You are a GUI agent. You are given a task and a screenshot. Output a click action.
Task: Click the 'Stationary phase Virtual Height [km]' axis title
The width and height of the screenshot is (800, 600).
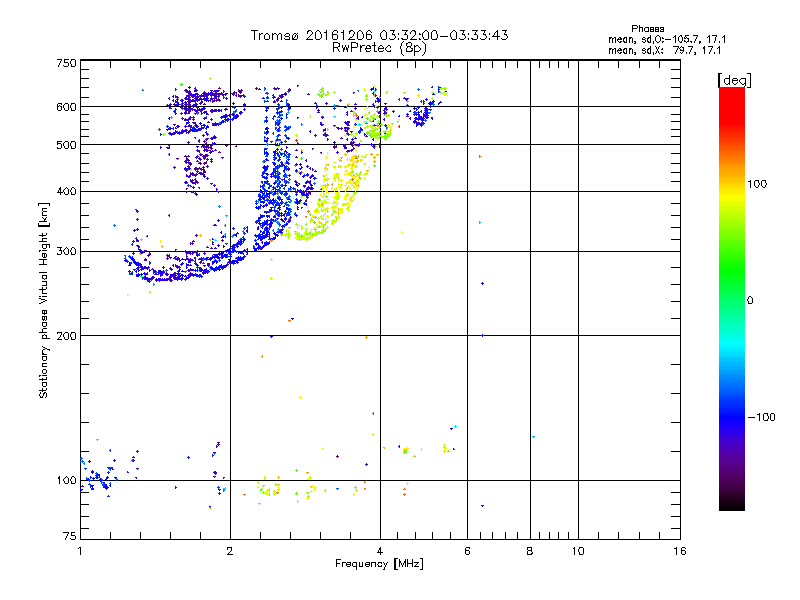point(44,300)
